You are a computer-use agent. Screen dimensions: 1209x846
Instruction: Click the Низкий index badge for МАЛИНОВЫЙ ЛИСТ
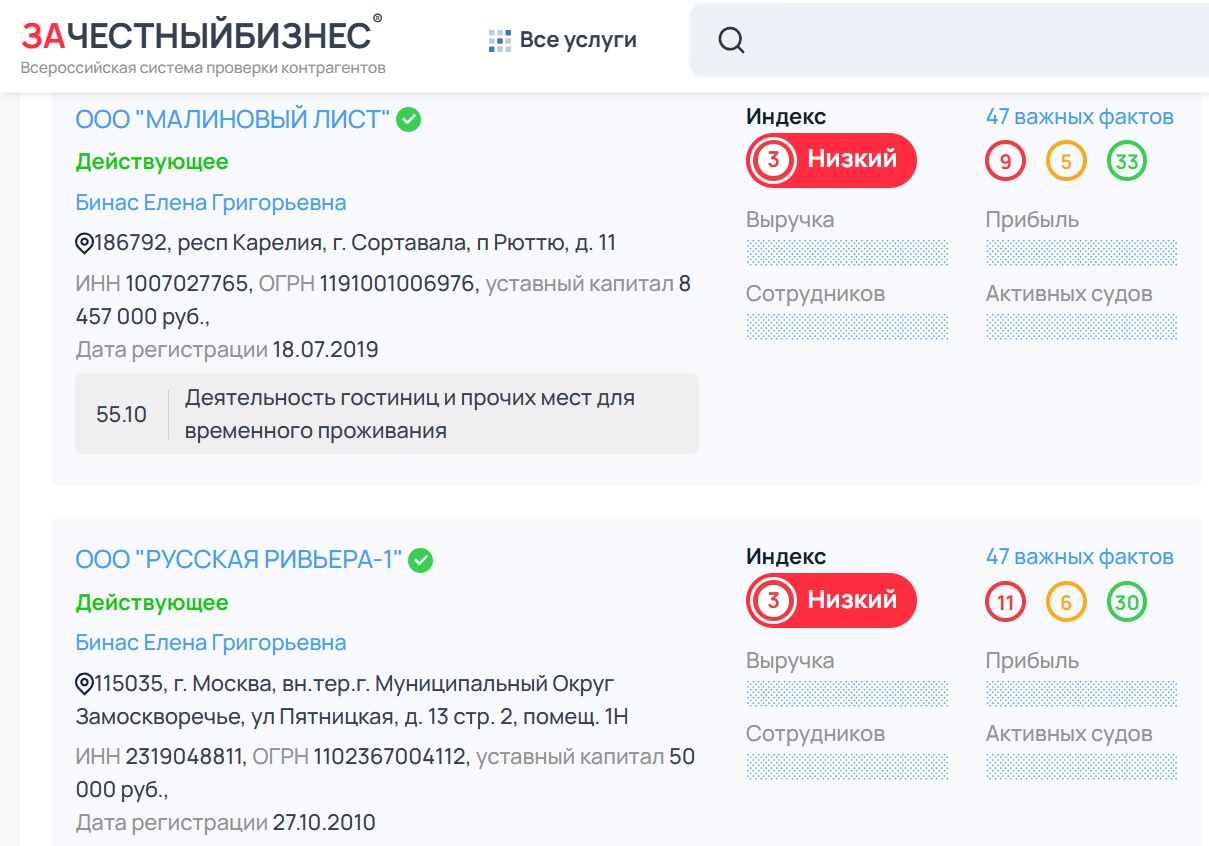coord(831,160)
